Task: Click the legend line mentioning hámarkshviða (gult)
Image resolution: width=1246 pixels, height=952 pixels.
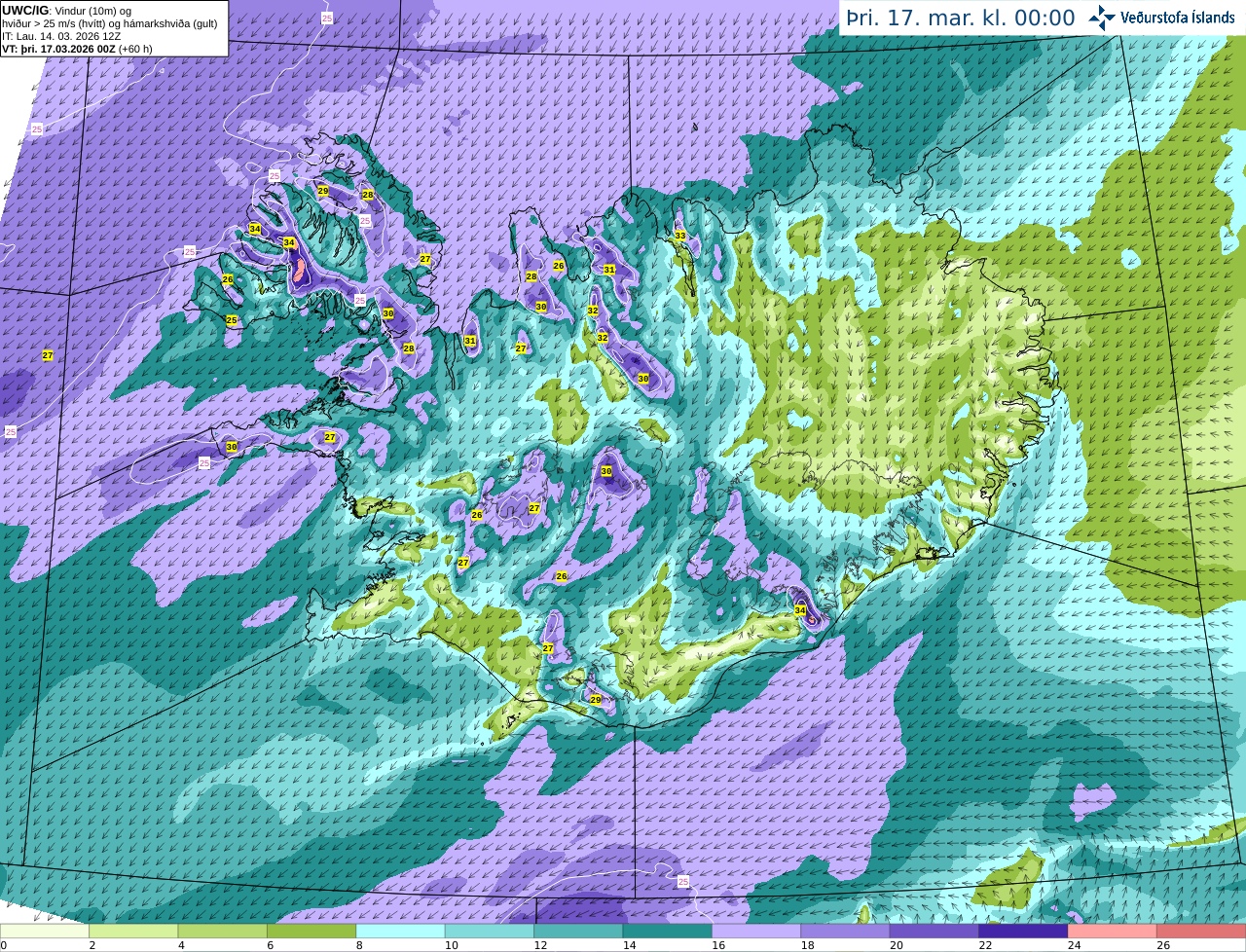Action: click(x=110, y=23)
